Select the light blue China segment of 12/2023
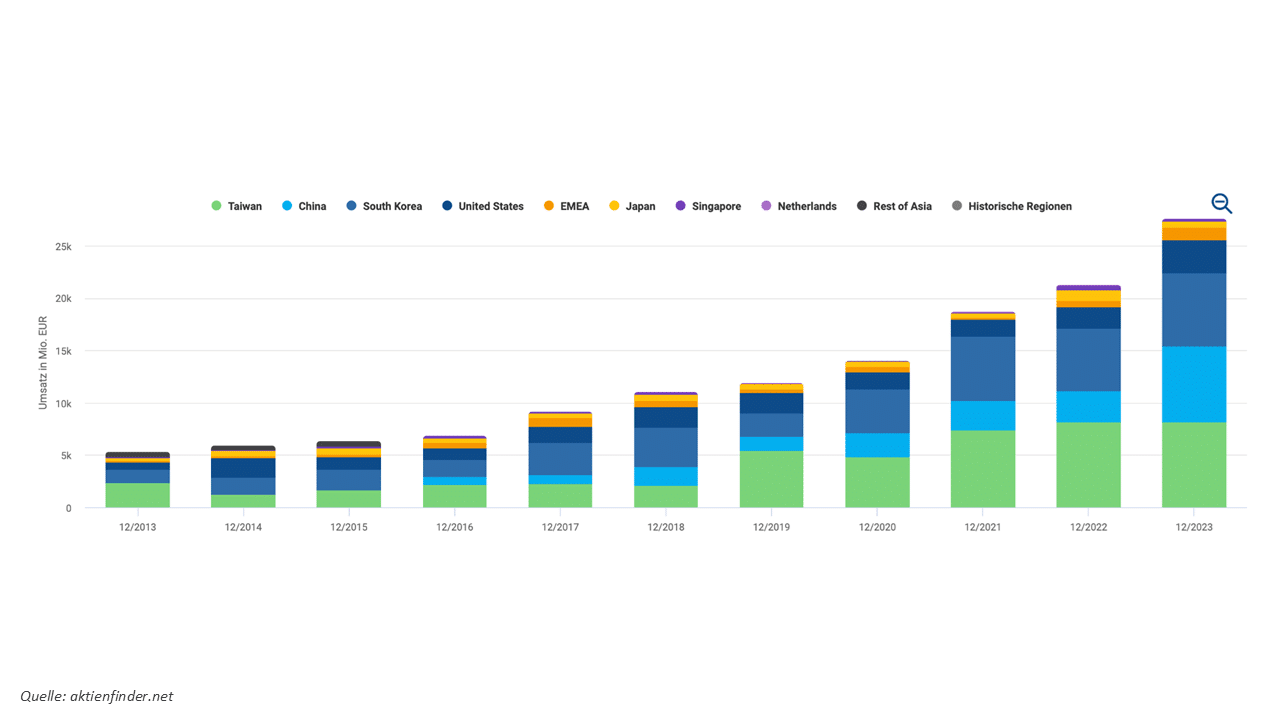1280x720 pixels. pos(1194,384)
